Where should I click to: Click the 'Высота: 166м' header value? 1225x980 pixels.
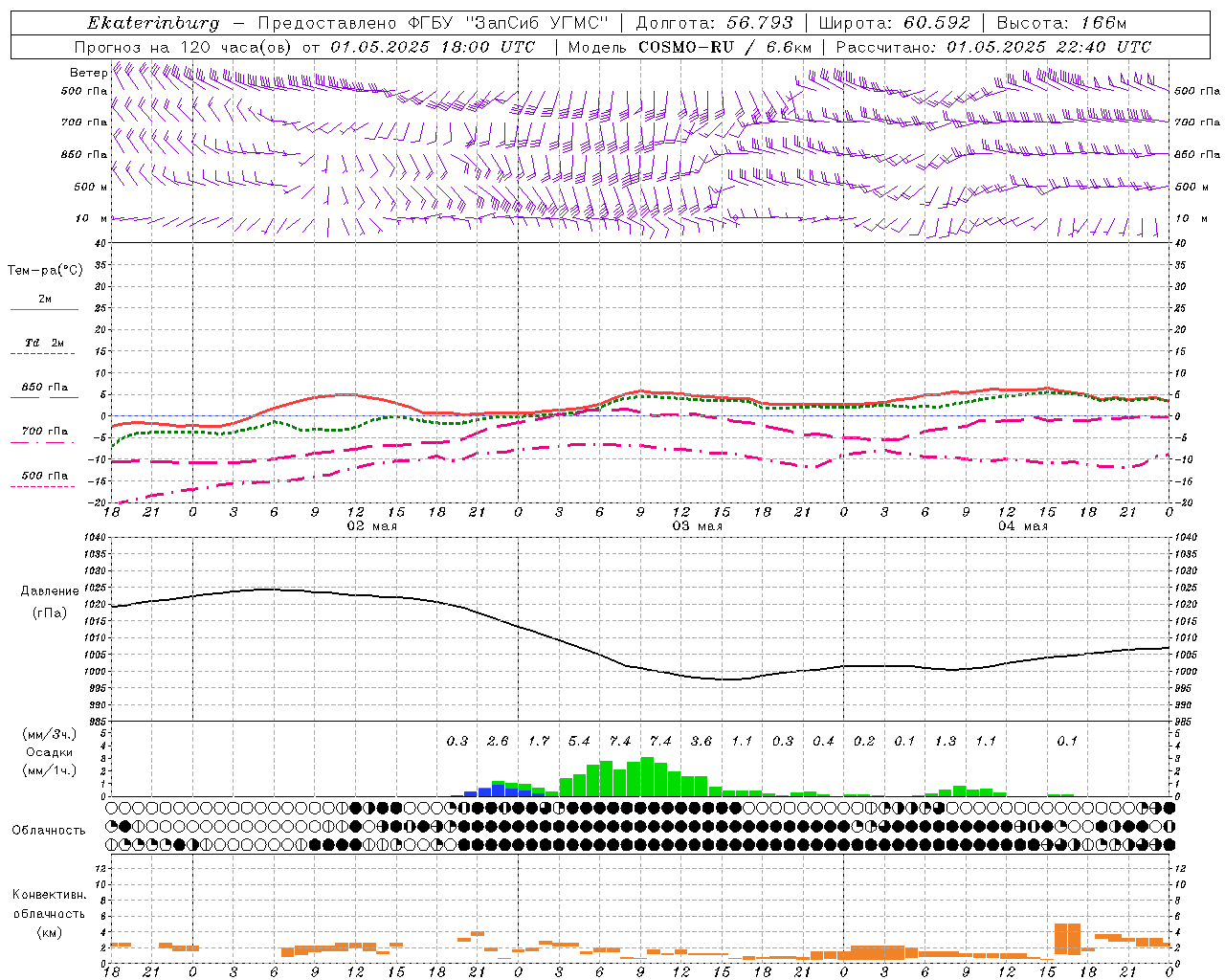(1061, 23)
